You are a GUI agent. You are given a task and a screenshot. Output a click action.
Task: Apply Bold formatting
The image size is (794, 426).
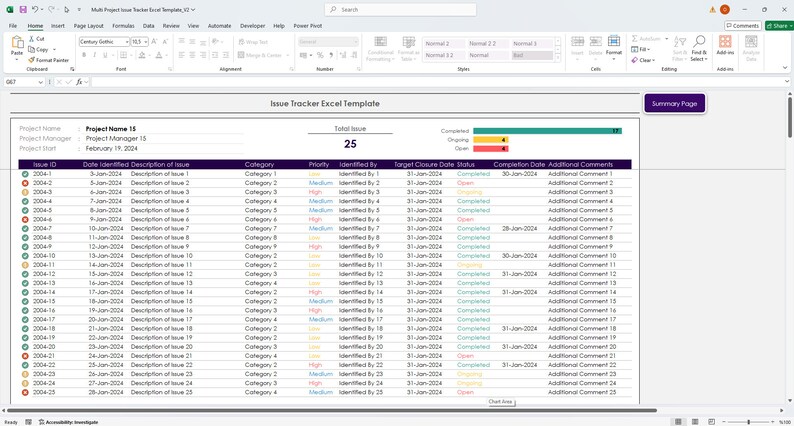coord(84,55)
